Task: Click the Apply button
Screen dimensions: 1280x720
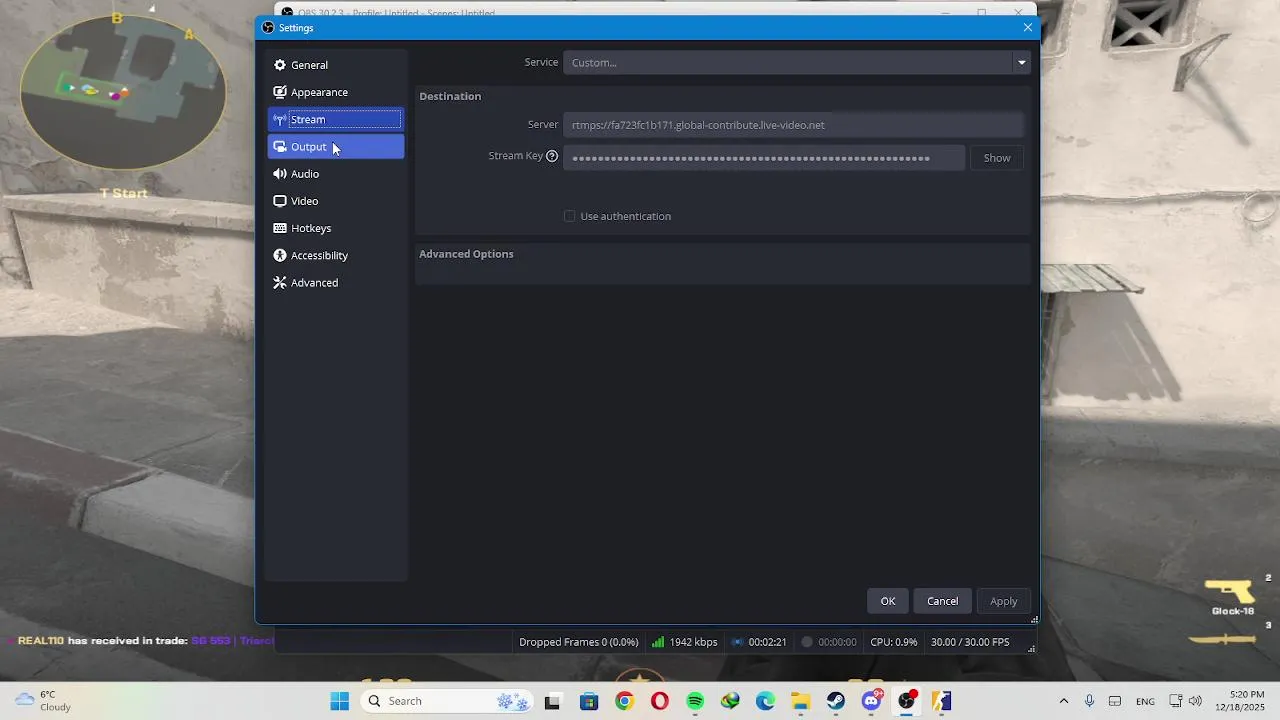Action: point(1003,601)
